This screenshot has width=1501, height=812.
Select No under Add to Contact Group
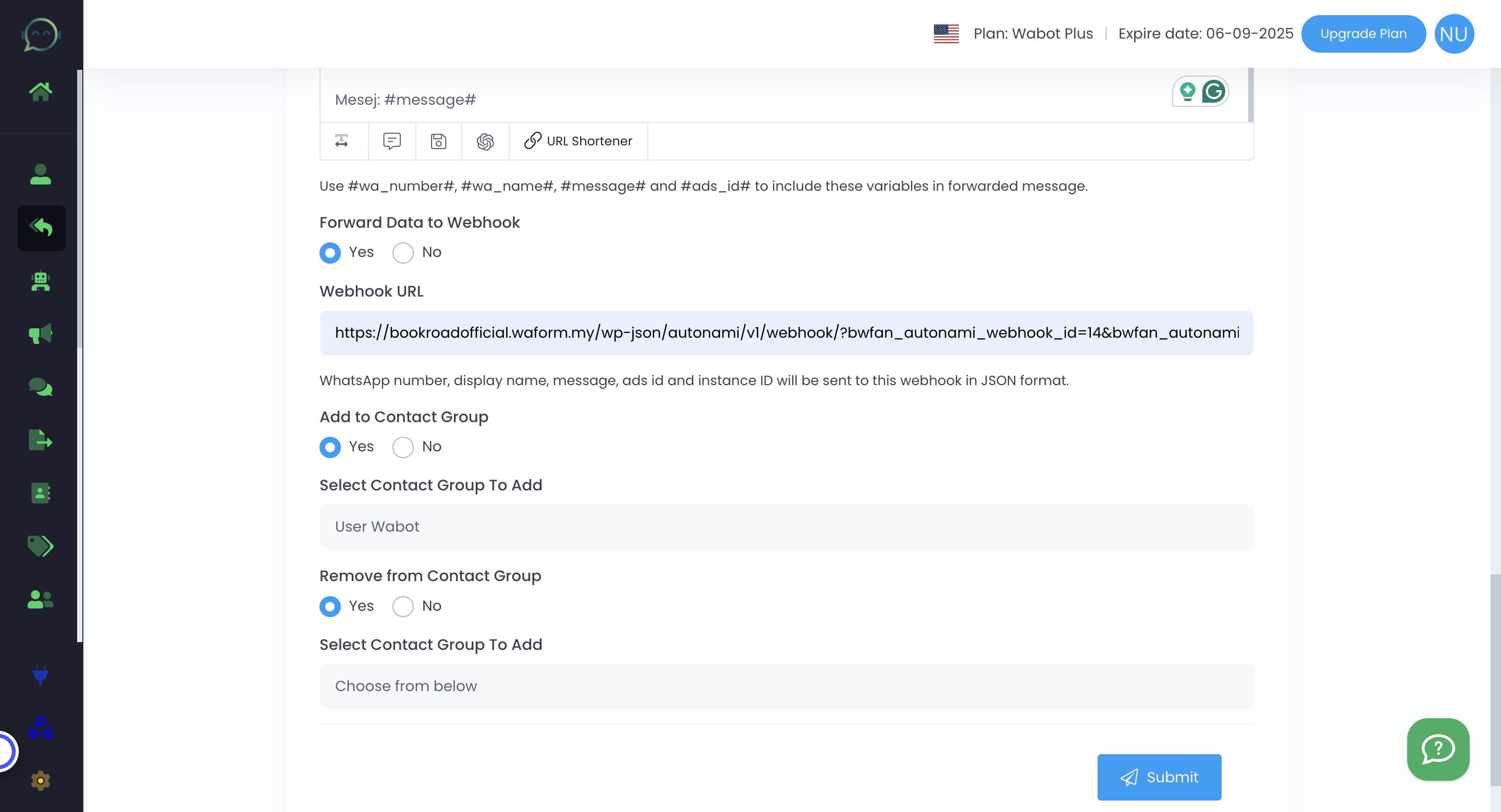[x=403, y=447]
